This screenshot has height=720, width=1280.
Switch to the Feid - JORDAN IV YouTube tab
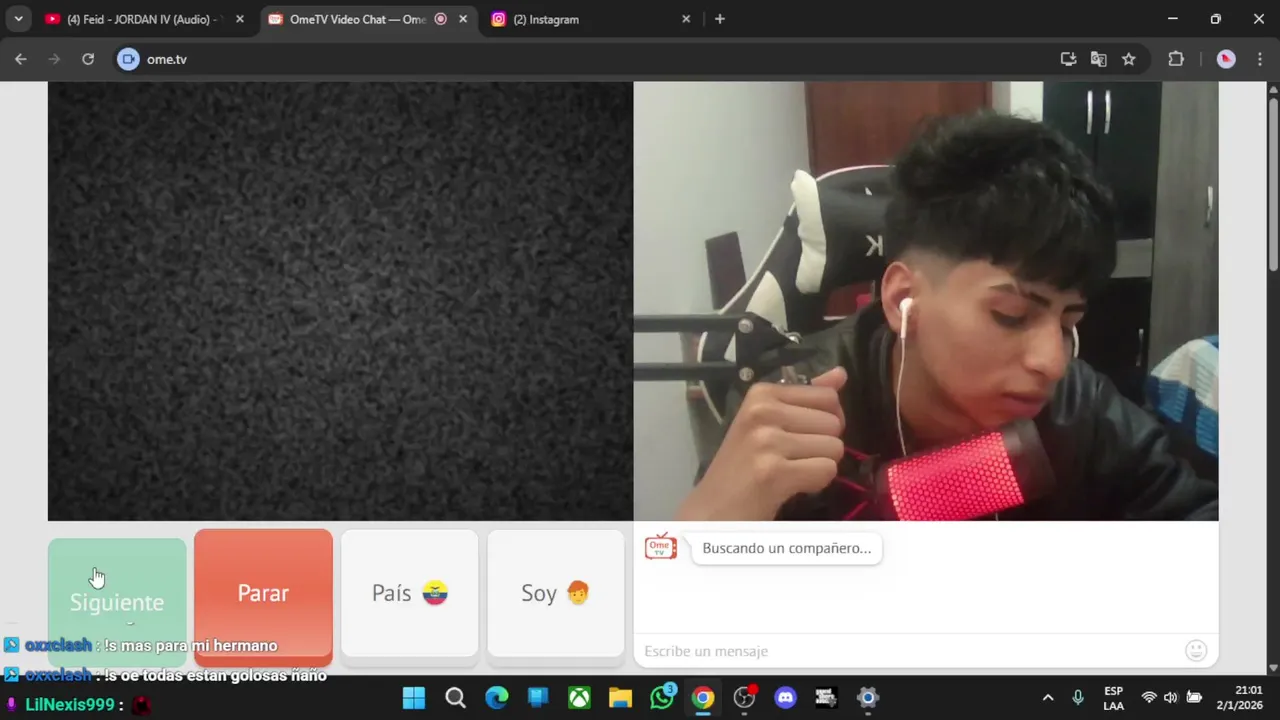point(144,19)
